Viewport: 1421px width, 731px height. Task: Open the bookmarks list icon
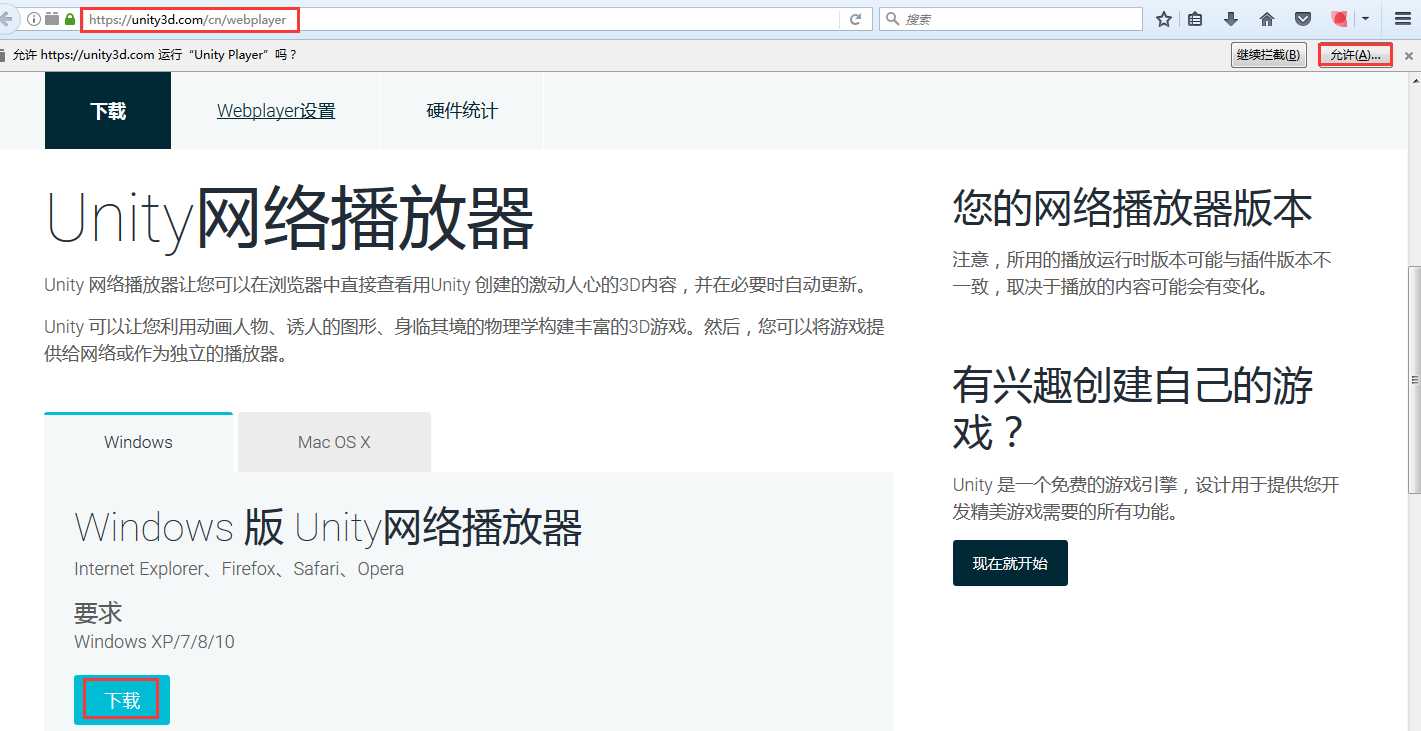[1195, 19]
